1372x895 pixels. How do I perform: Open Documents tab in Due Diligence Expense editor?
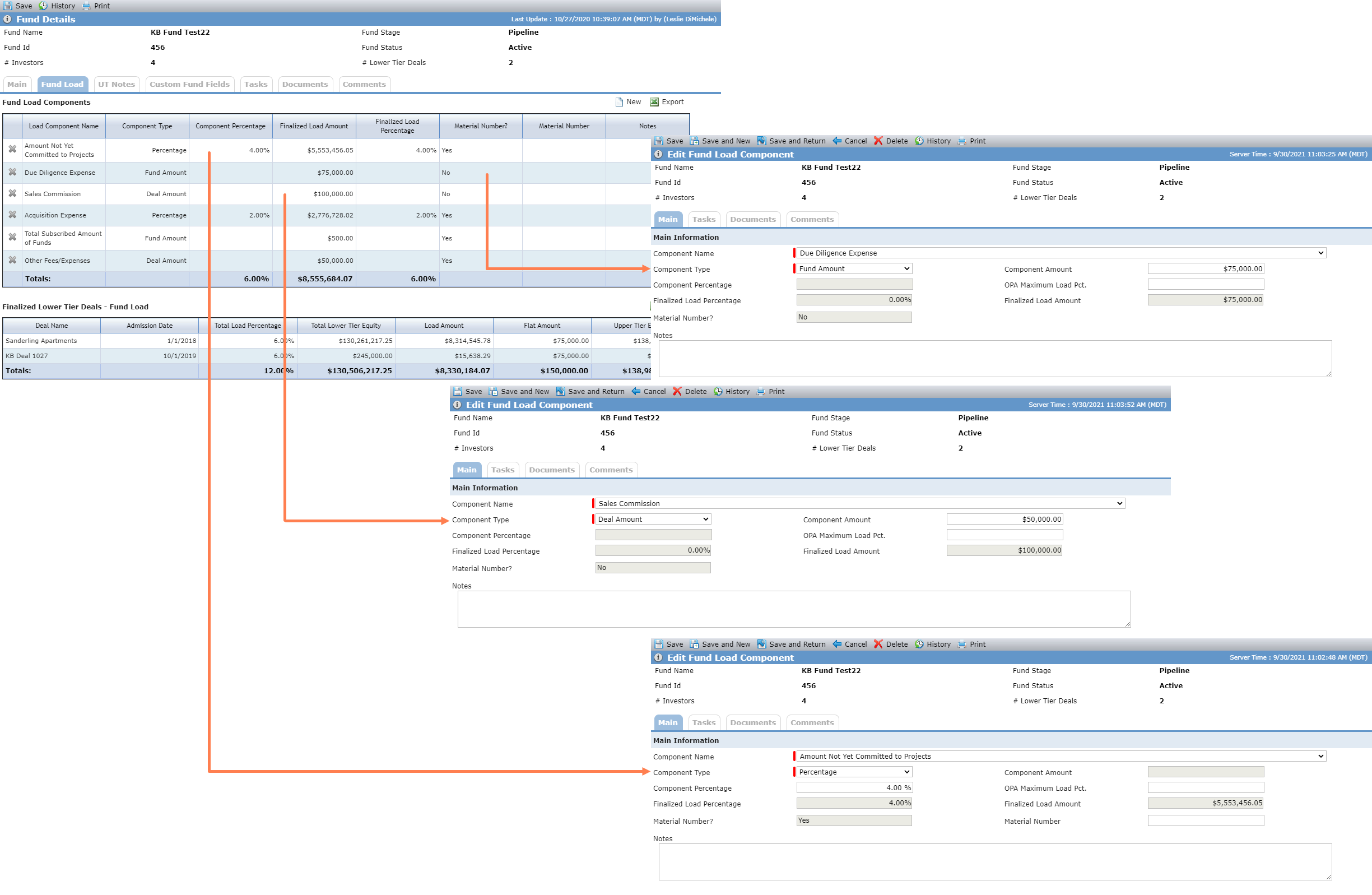point(753,219)
